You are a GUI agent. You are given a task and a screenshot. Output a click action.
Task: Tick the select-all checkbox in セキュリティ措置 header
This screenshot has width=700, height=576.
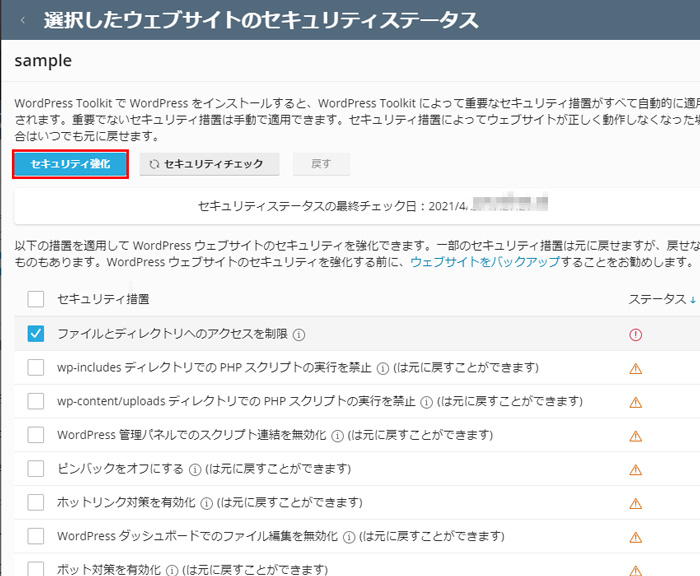pyautogui.click(x=36, y=299)
